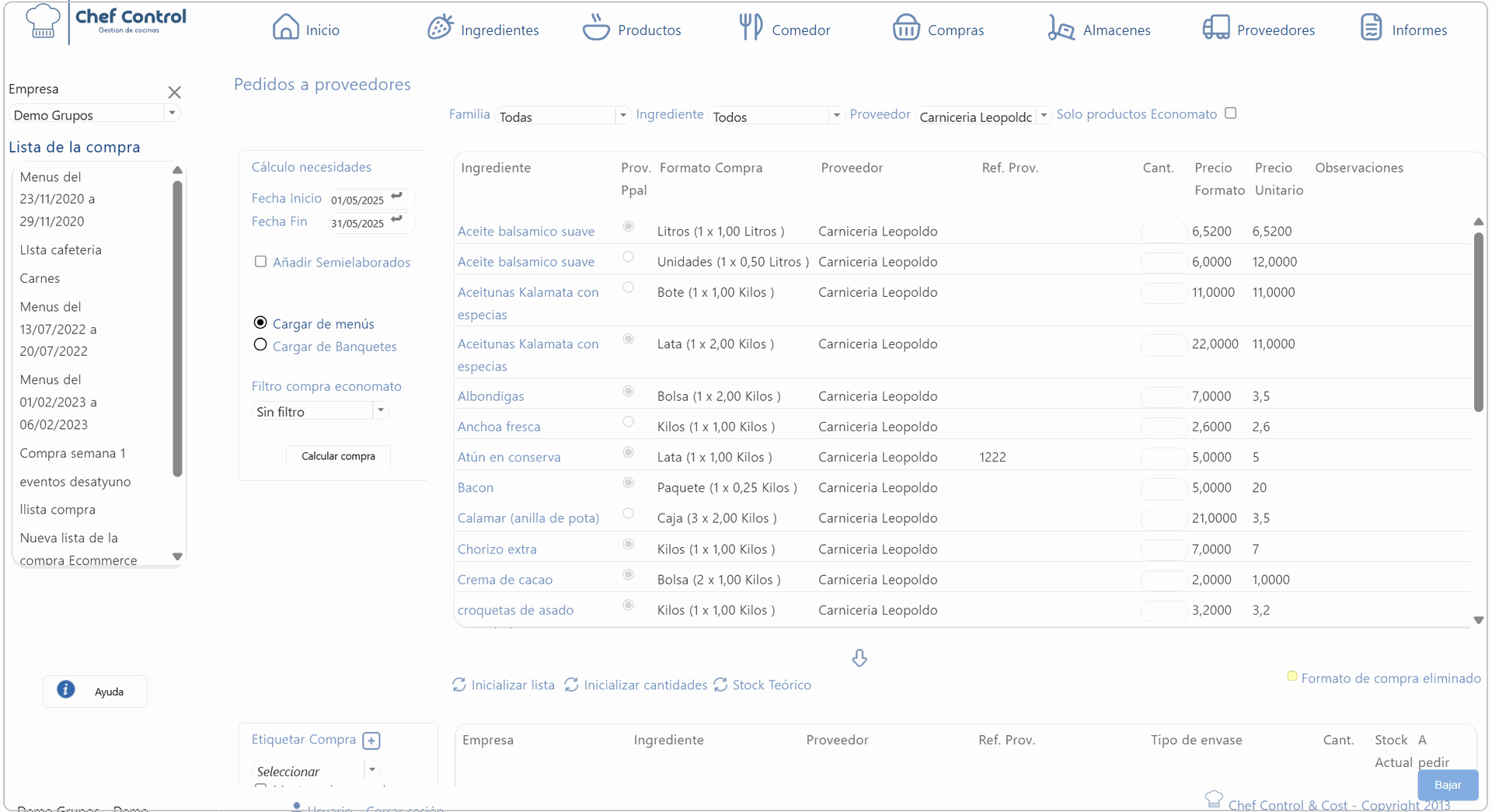Click ingredient table scroll down arrow
The height and width of the screenshot is (812, 1492).
click(x=1478, y=620)
